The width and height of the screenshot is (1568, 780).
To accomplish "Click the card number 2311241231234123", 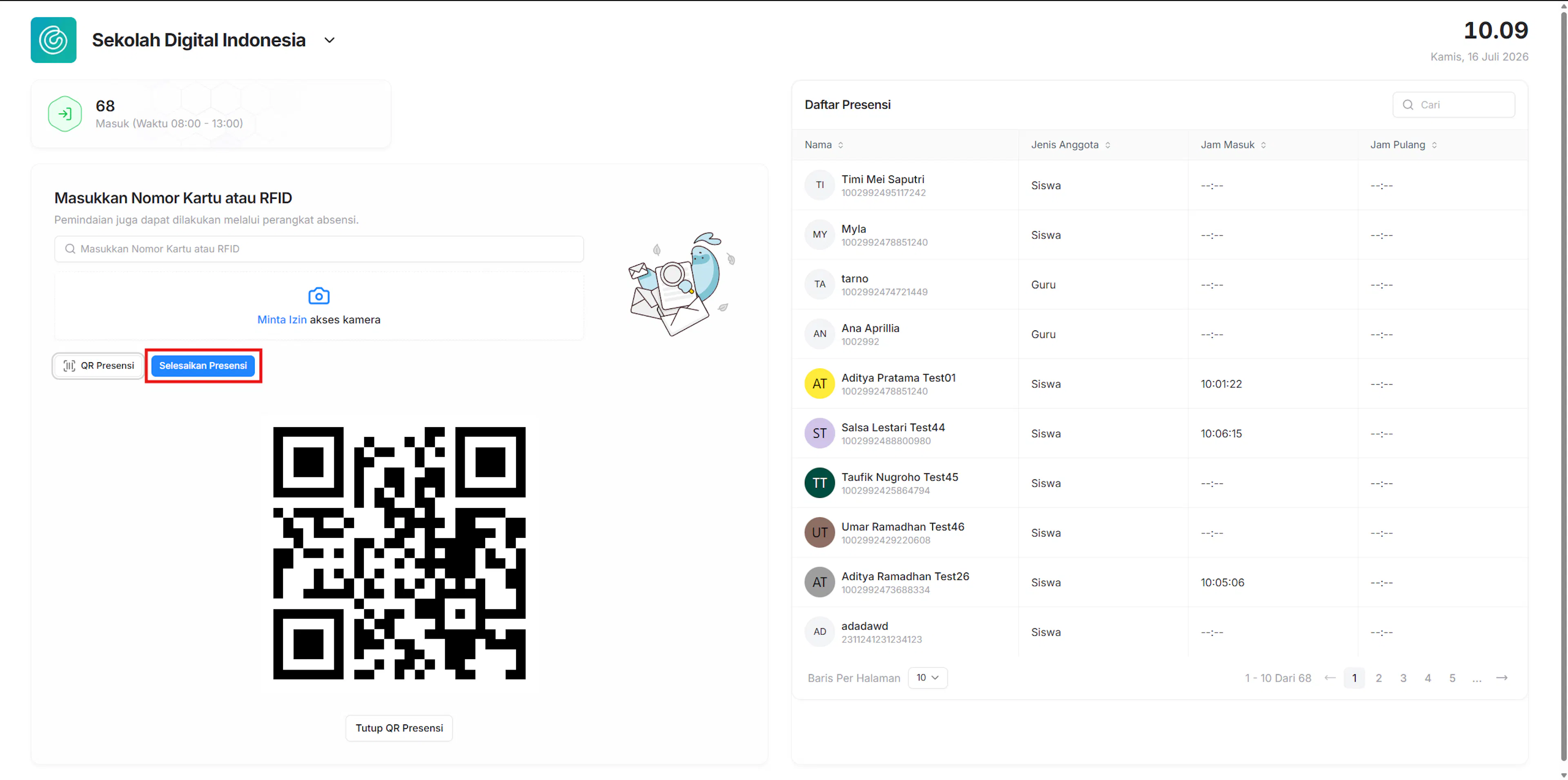I will click(x=882, y=640).
